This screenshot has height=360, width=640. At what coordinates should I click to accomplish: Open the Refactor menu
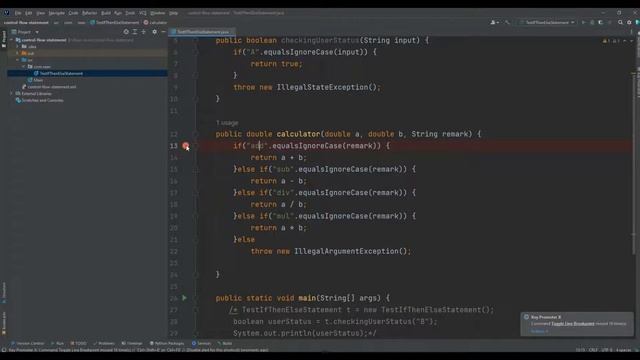pos(89,13)
